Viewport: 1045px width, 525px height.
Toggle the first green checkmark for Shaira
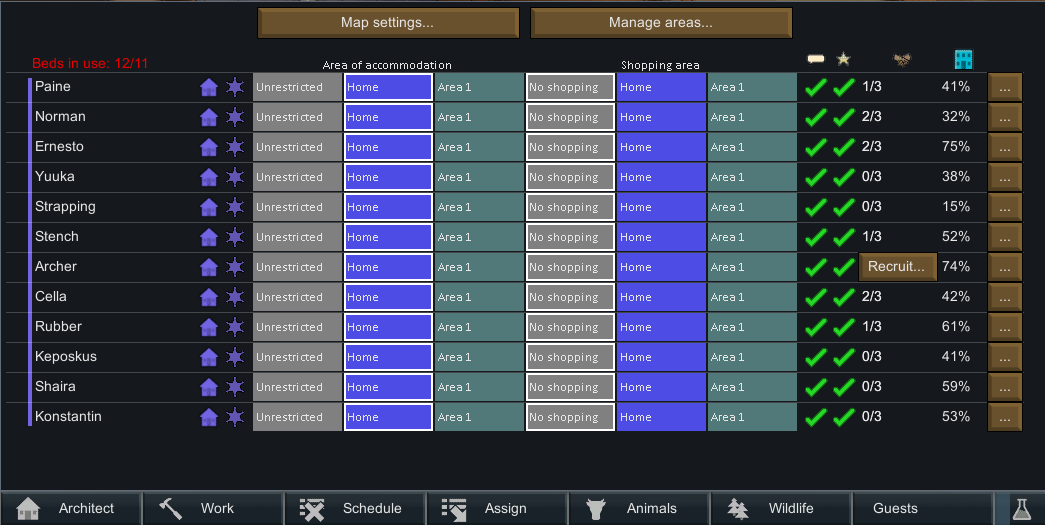(x=816, y=387)
